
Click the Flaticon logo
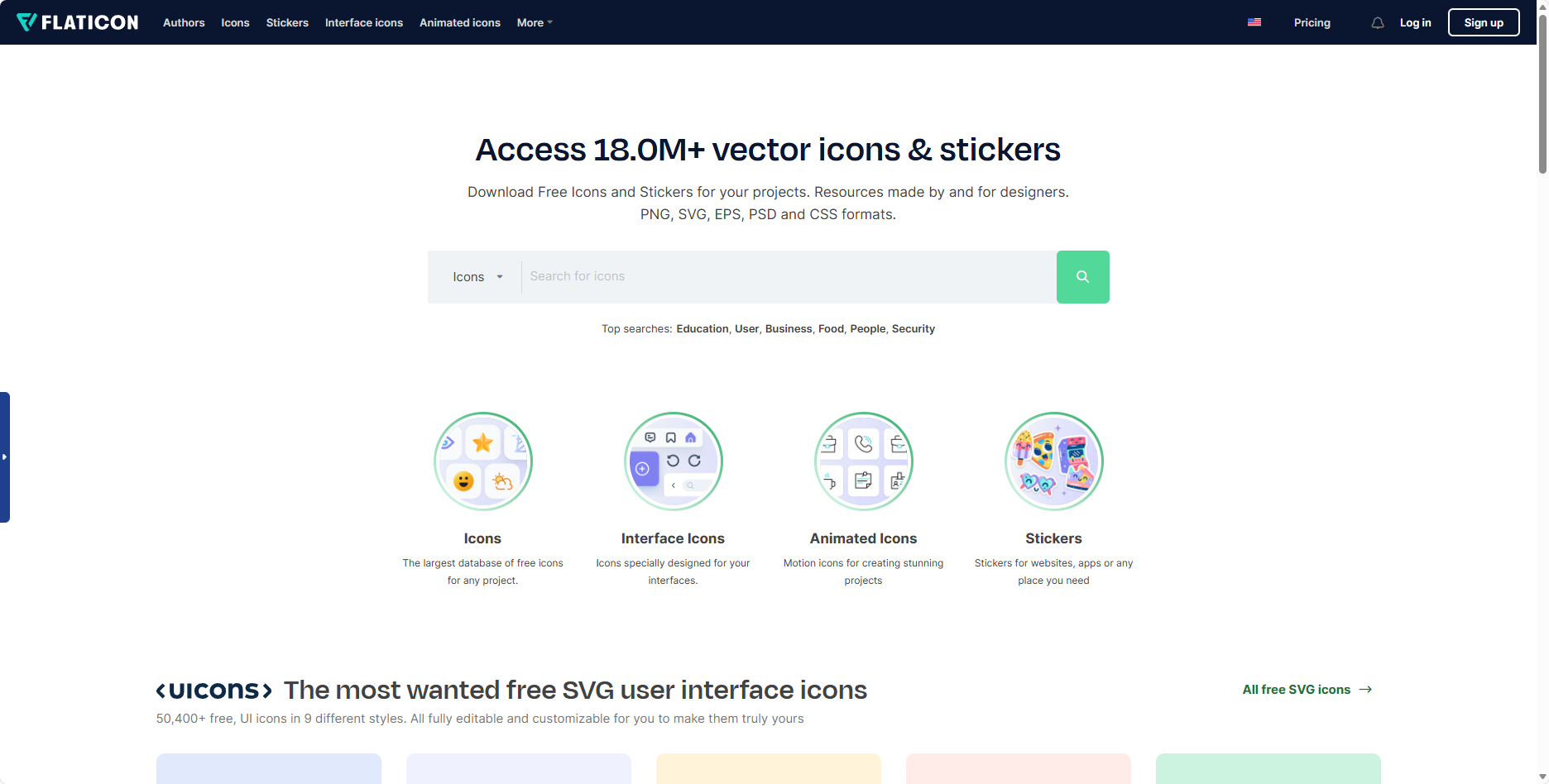[77, 22]
